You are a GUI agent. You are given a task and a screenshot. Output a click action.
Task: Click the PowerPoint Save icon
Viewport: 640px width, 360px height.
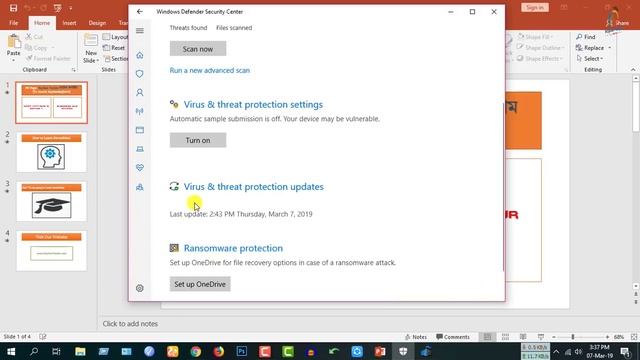[x=13, y=8]
